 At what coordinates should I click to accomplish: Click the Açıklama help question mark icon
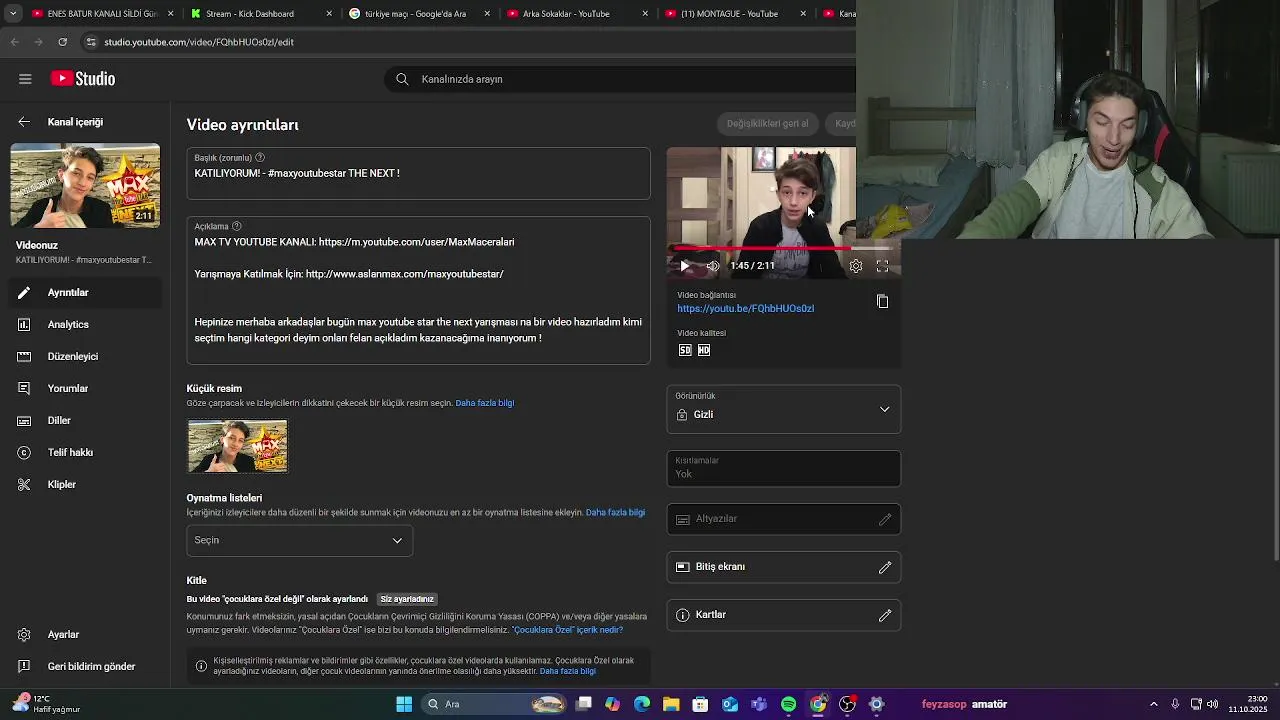(236, 226)
